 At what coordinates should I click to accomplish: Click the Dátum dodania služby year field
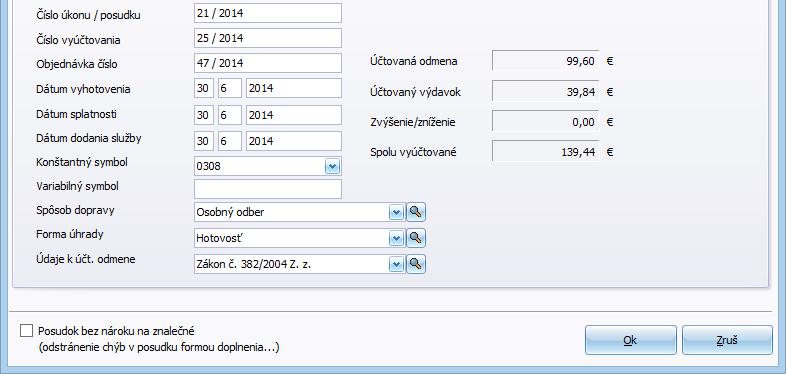coord(294,141)
